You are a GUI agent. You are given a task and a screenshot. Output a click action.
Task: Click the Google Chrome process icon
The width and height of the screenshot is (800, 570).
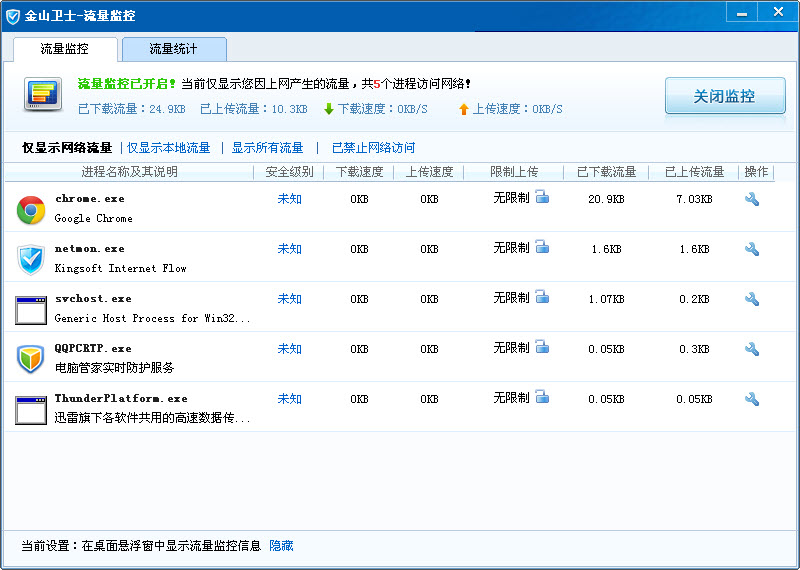tap(31, 210)
